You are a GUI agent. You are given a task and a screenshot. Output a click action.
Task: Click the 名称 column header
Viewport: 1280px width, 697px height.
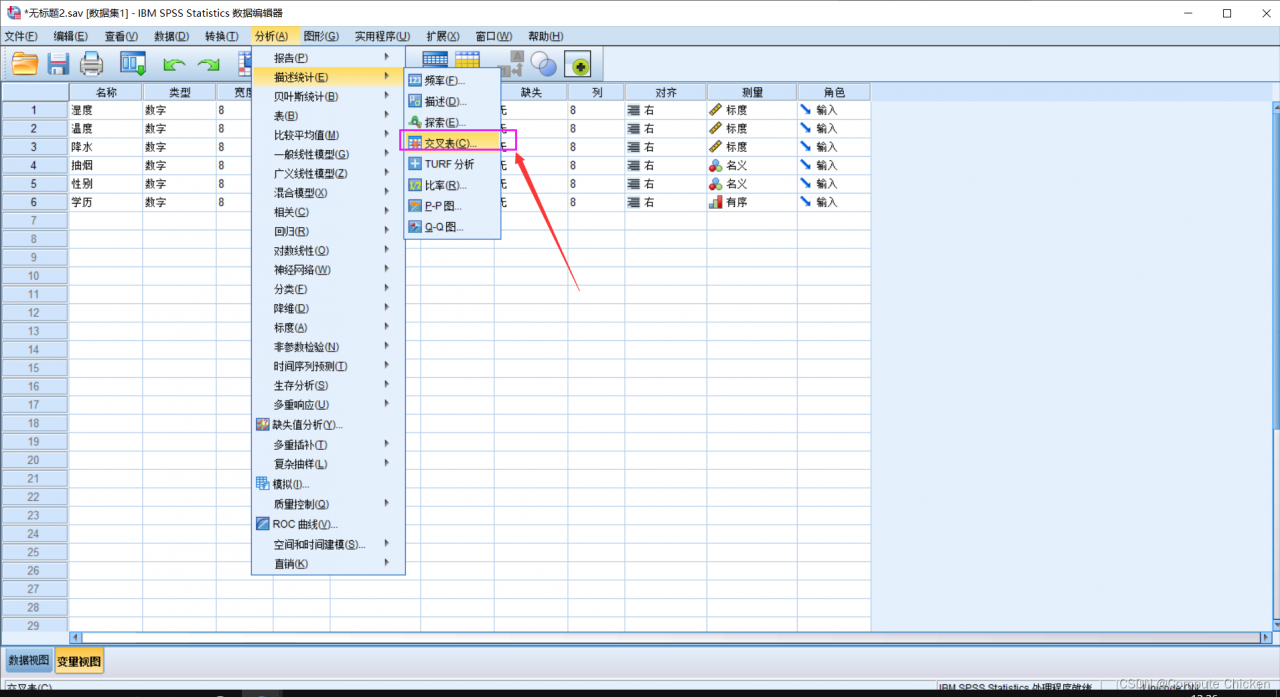click(x=106, y=92)
